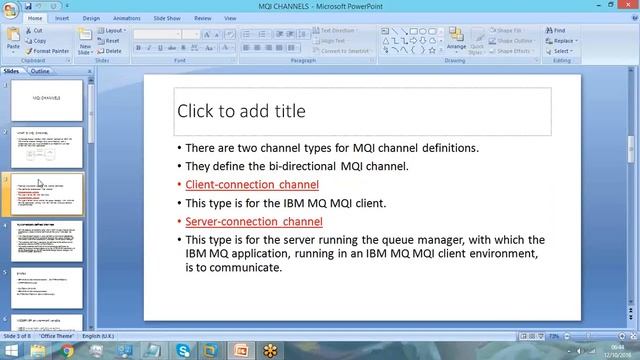Screen dimensions: 640x360
Task: Delete the current slide
Action: pyautogui.click(x=109, y=51)
